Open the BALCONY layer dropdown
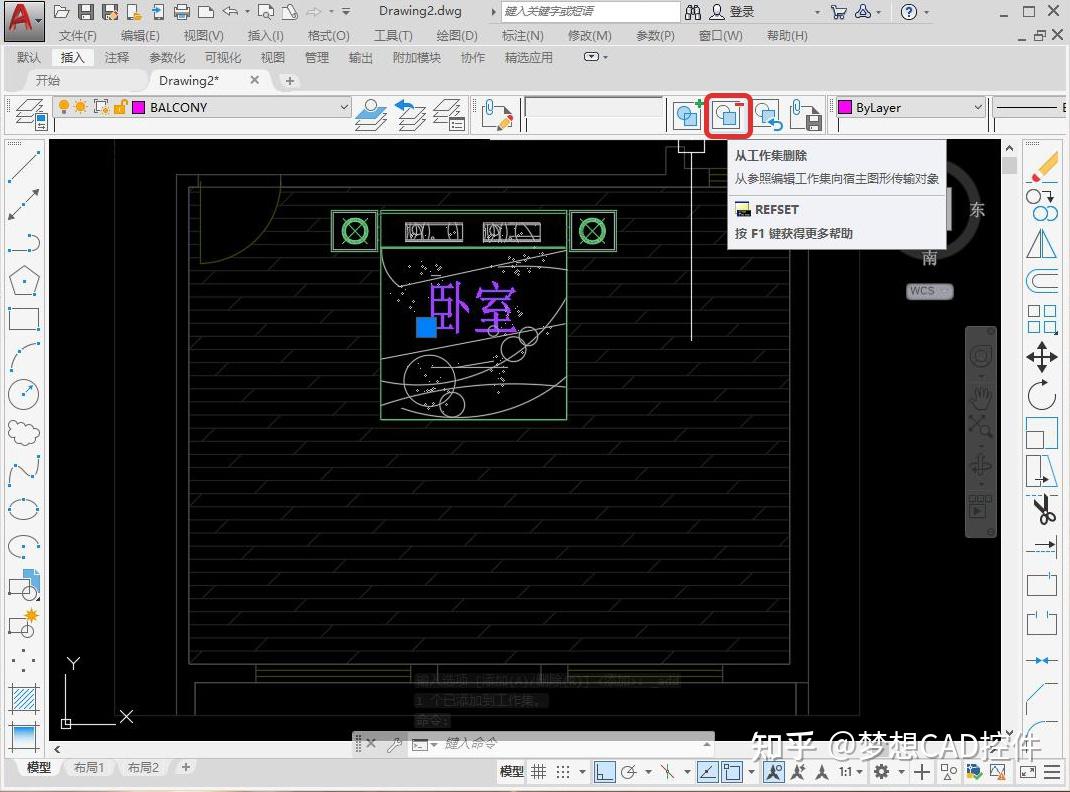 [x=344, y=107]
